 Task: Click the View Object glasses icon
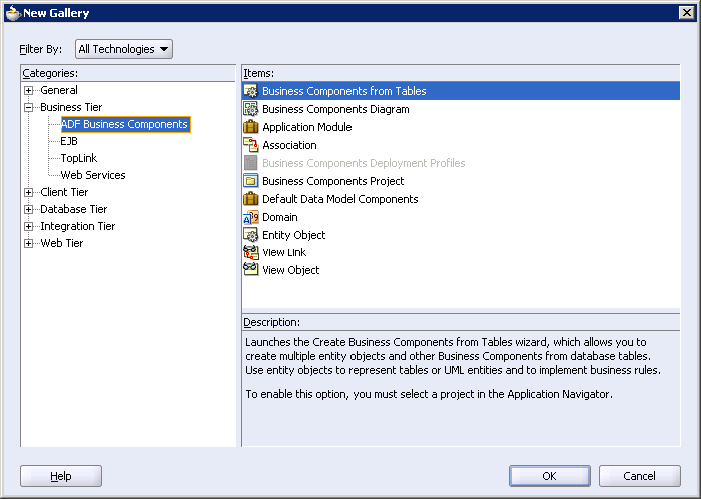250,270
